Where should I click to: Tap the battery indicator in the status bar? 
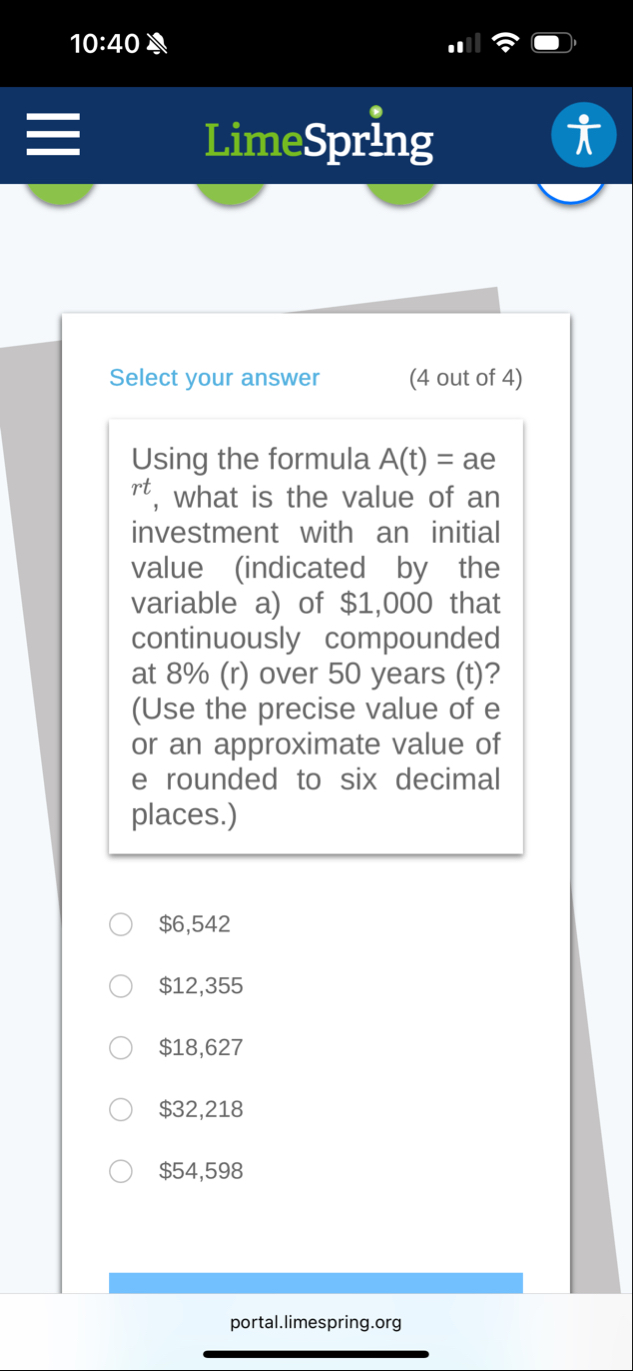pos(551,43)
